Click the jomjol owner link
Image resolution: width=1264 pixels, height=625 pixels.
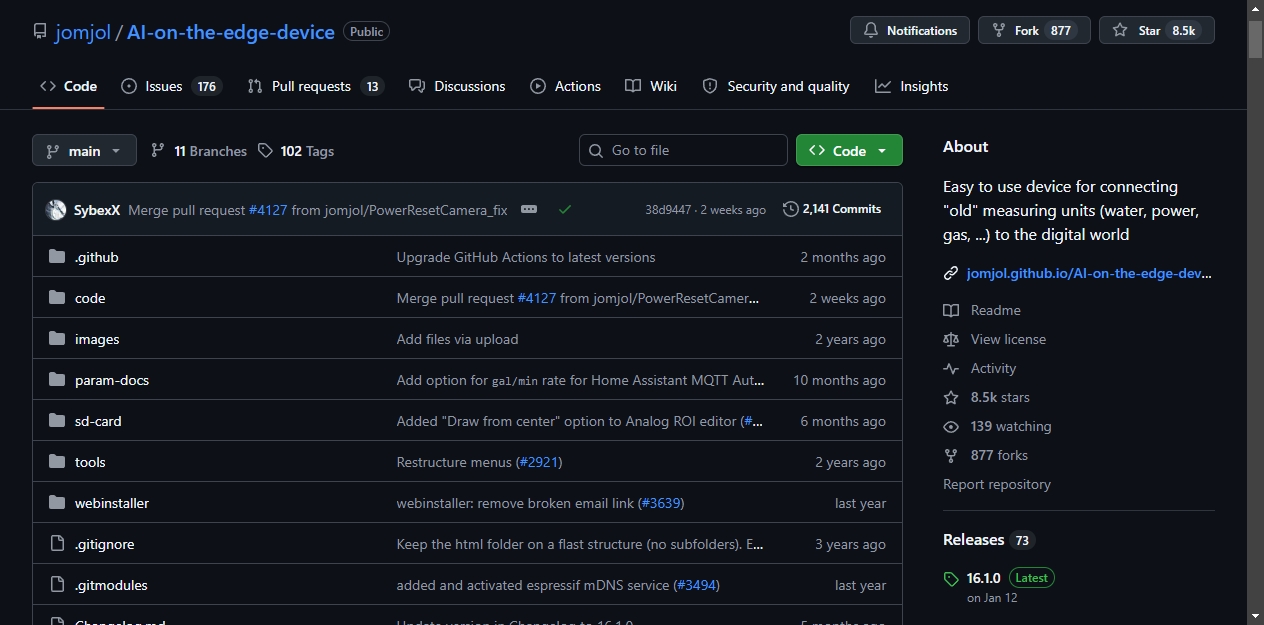83,32
